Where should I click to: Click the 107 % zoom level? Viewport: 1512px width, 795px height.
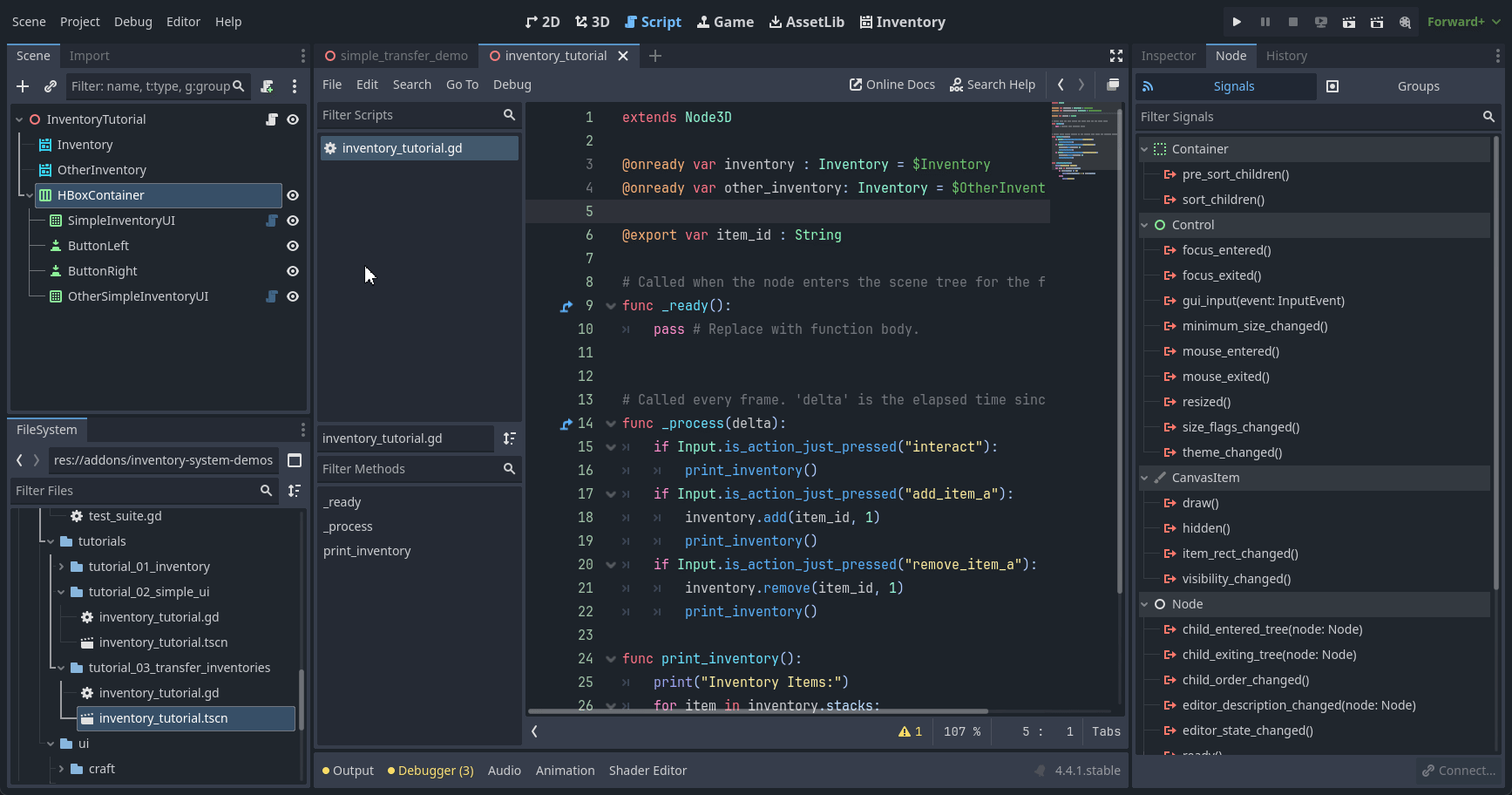(x=961, y=731)
